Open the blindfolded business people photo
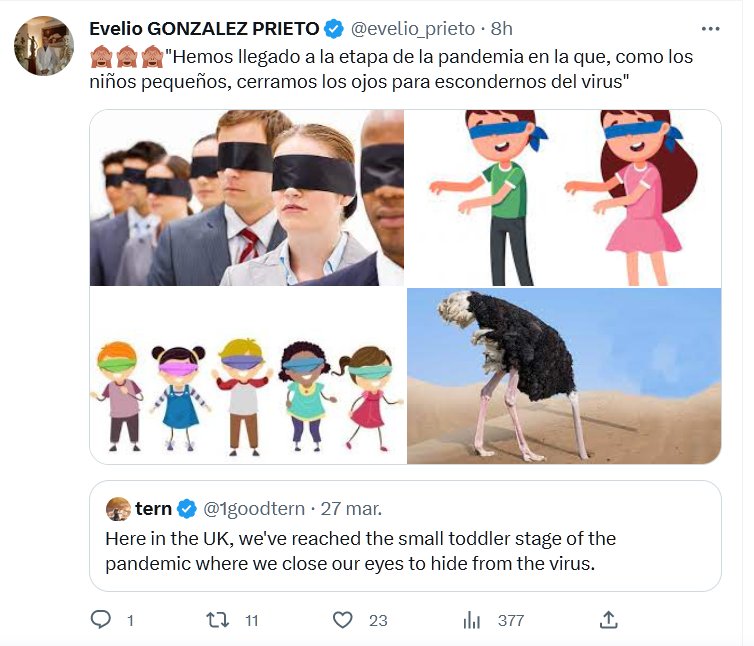Screen dimensions: 754x646 [x=247, y=198]
